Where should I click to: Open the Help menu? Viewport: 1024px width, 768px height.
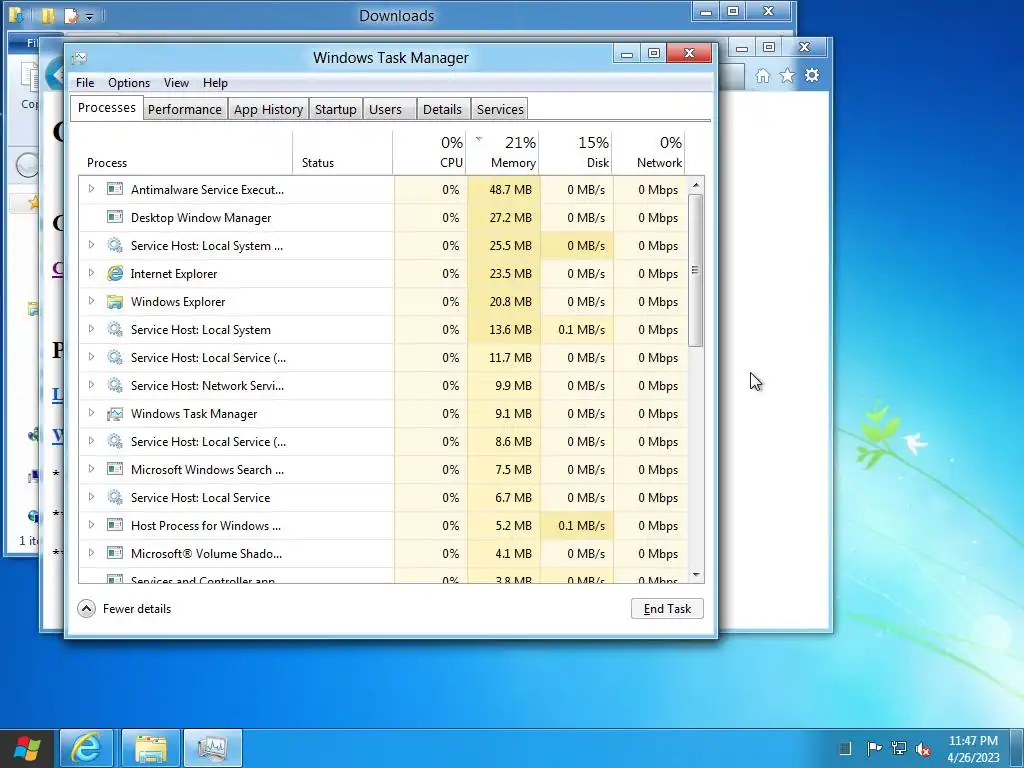(x=215, y=83)
